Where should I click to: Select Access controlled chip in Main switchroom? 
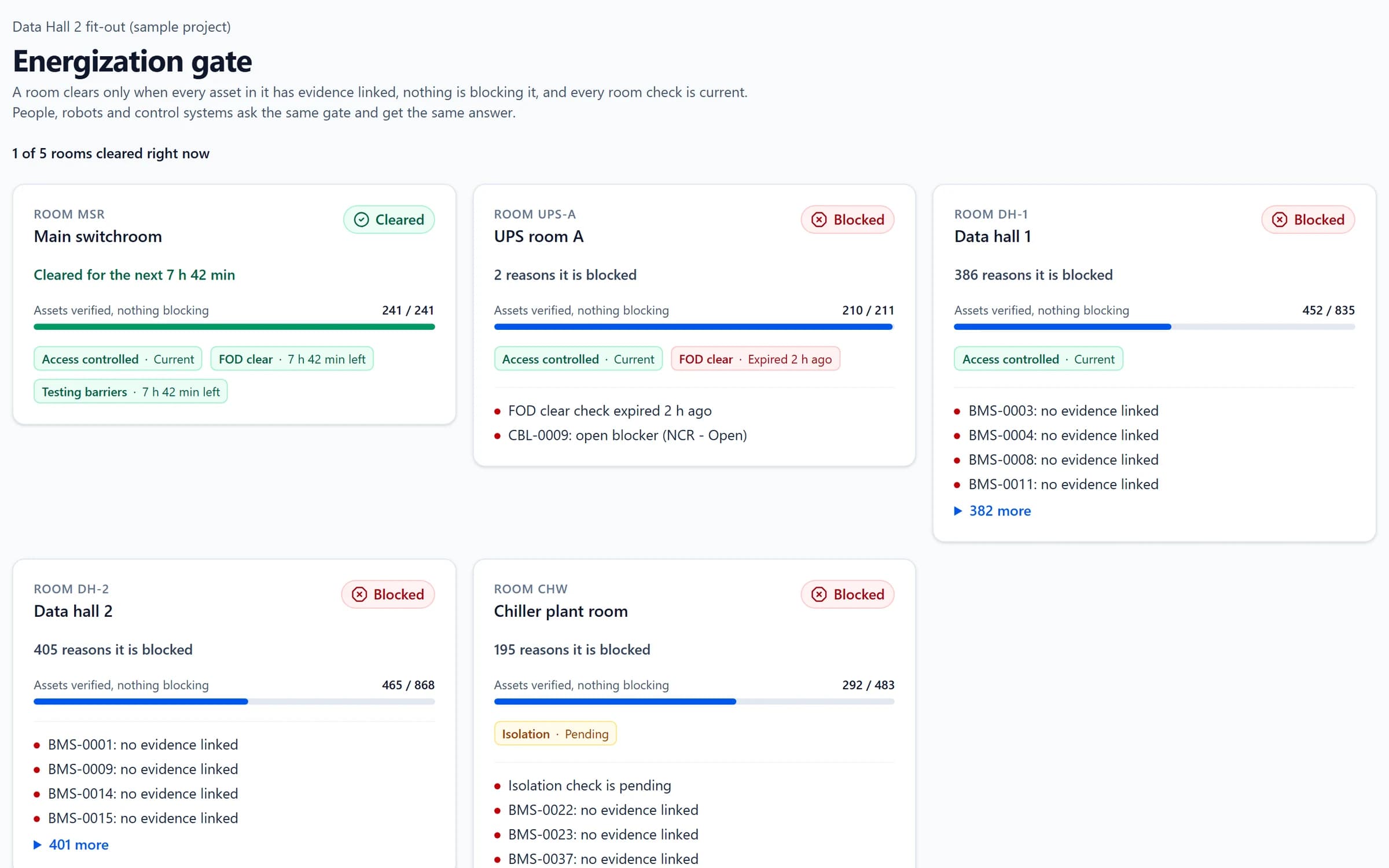(x=118, y=359)
